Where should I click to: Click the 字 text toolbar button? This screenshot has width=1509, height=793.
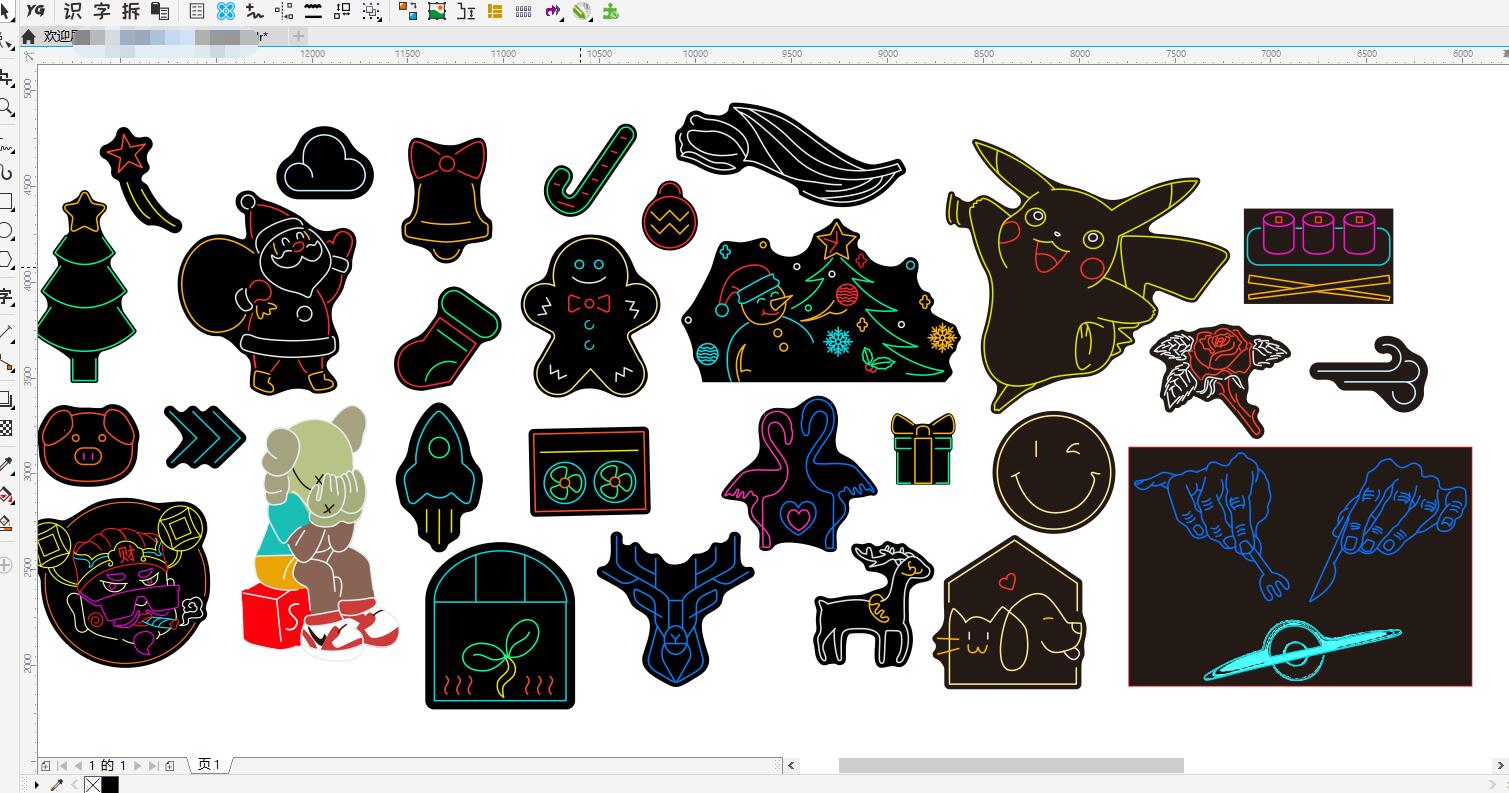point(101,11)
